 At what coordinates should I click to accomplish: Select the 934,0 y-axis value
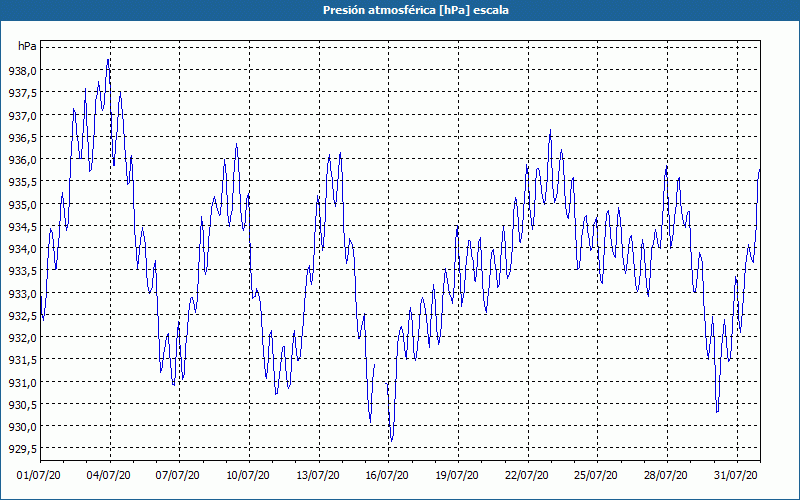click(22, 249)
